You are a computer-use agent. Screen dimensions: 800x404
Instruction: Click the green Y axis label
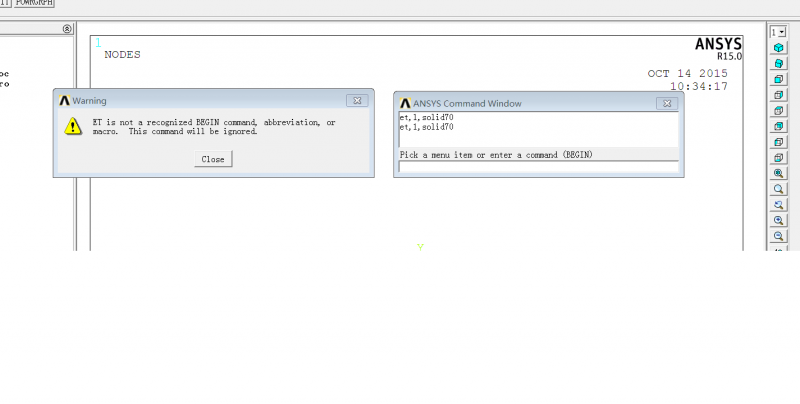[x=420, y=247]
